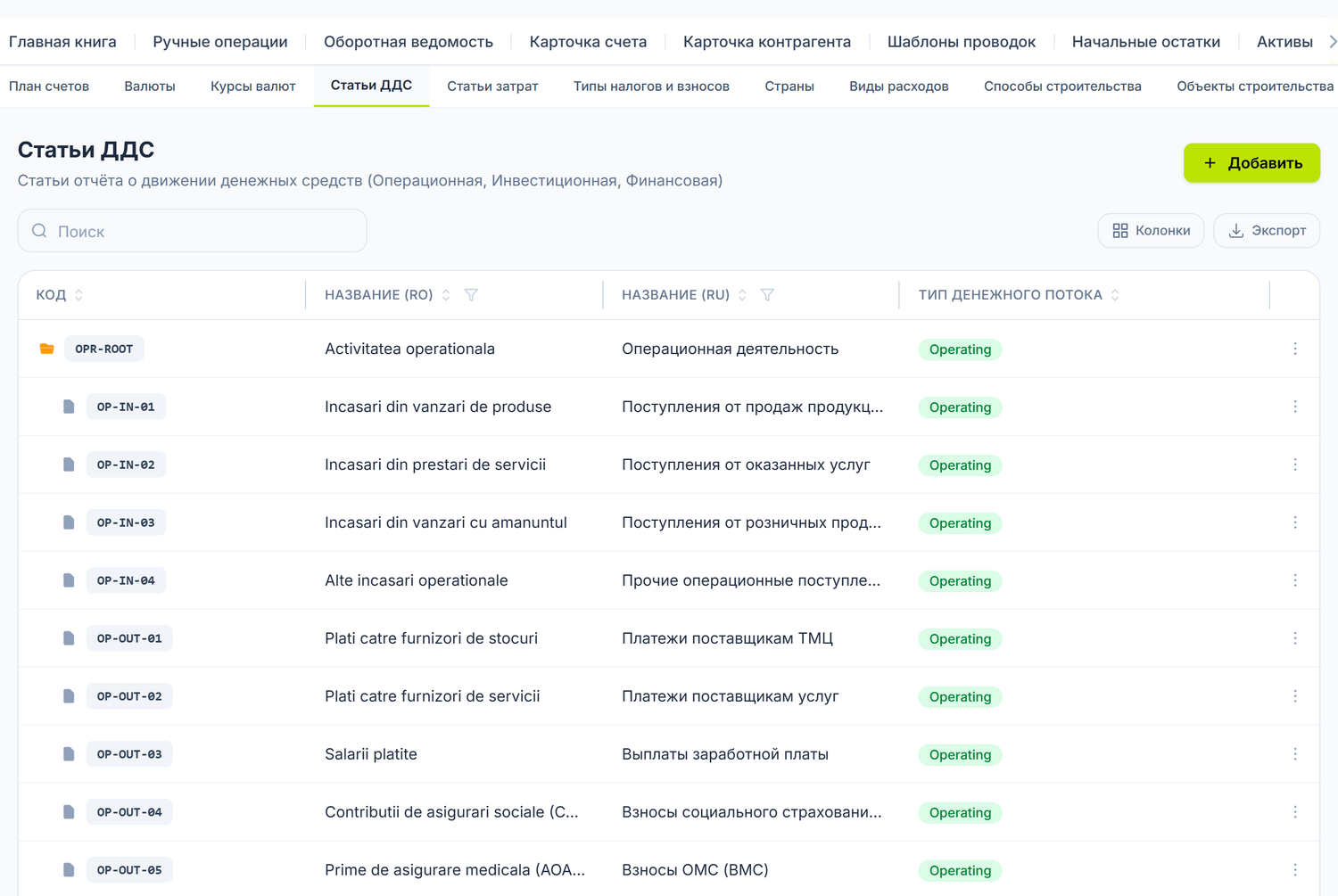Click document icon of OP-OUT-03 row
This screenshot has height=896, width=1338.
(x=69, y=754)
